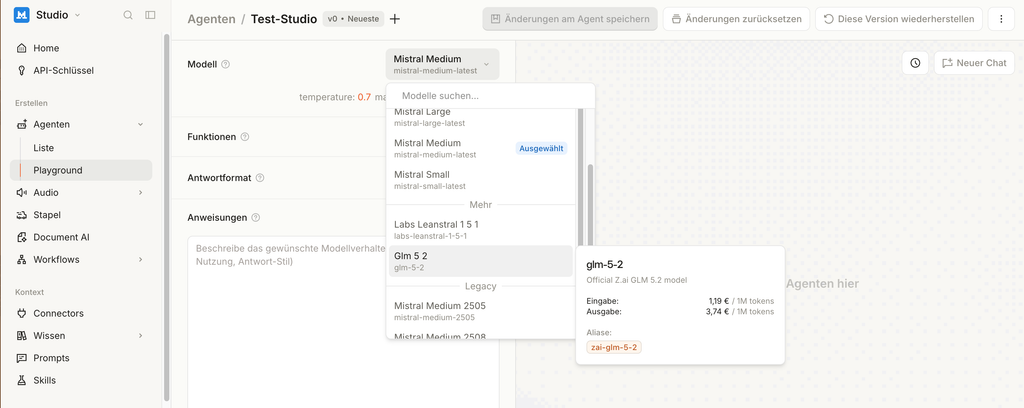
Task: Click the Document AI icon
Action: (22, 237)
